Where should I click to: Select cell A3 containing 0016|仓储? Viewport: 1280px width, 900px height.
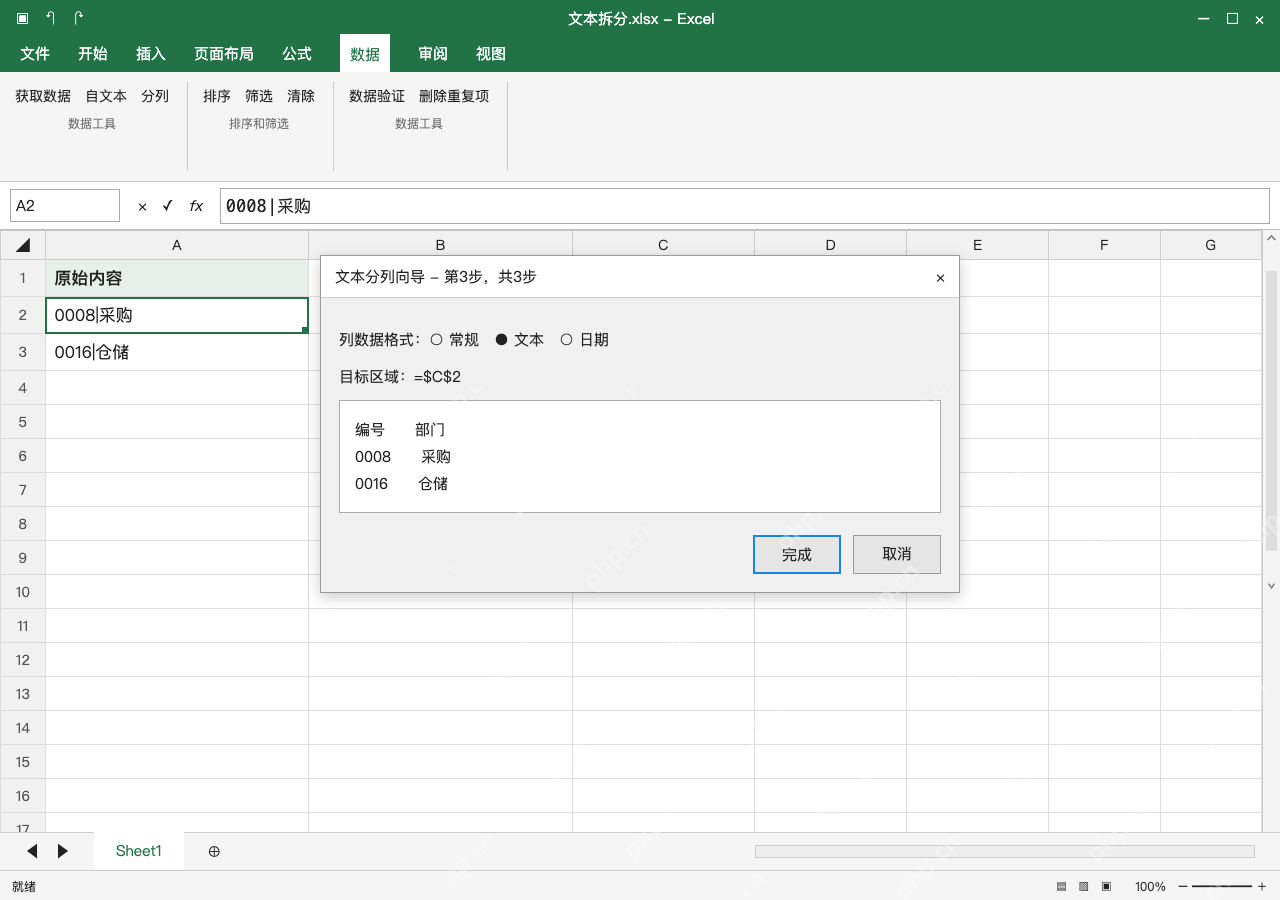[x=177, y=352]
